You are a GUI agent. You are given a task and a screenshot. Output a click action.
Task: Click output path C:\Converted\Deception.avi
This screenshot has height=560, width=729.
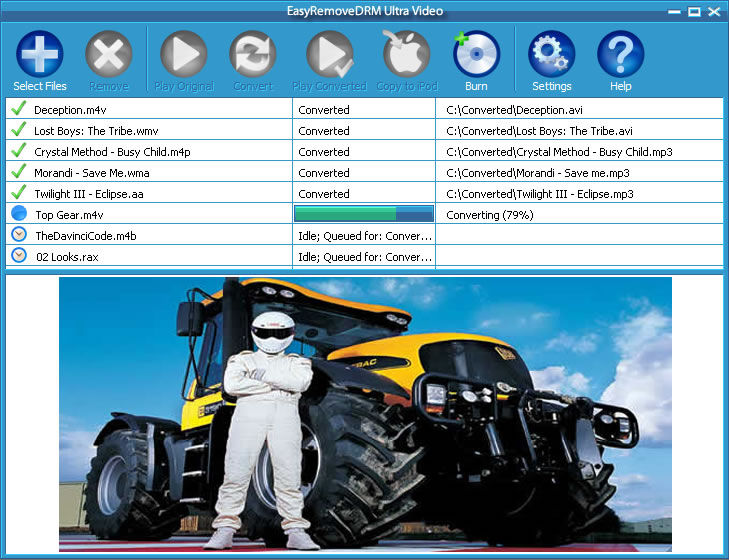tap(514, 110)
